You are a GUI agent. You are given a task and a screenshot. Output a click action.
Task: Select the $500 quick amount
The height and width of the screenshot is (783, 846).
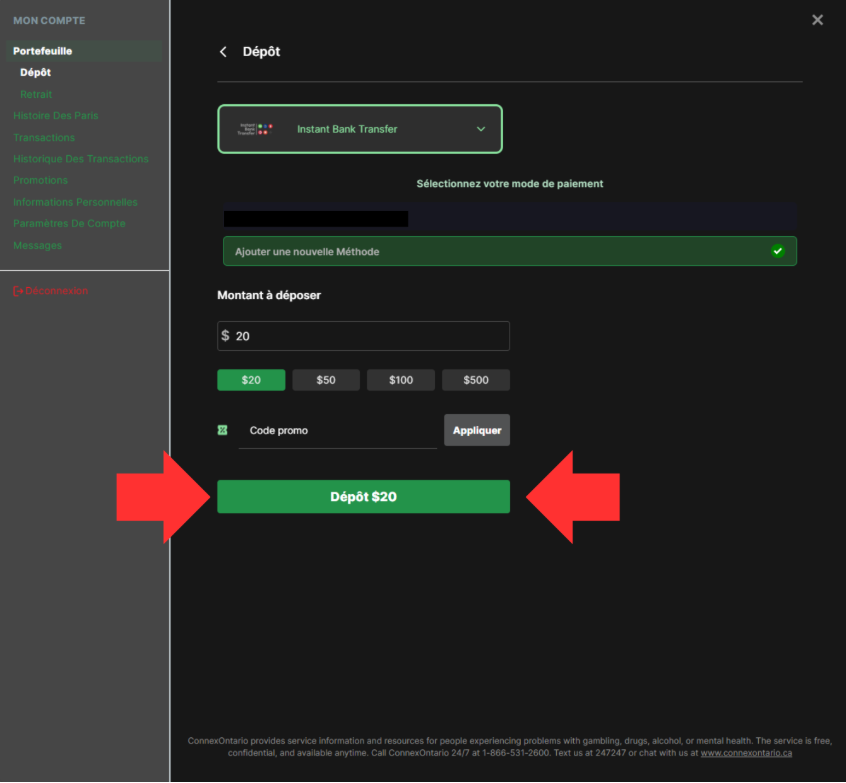click(476, 380)
